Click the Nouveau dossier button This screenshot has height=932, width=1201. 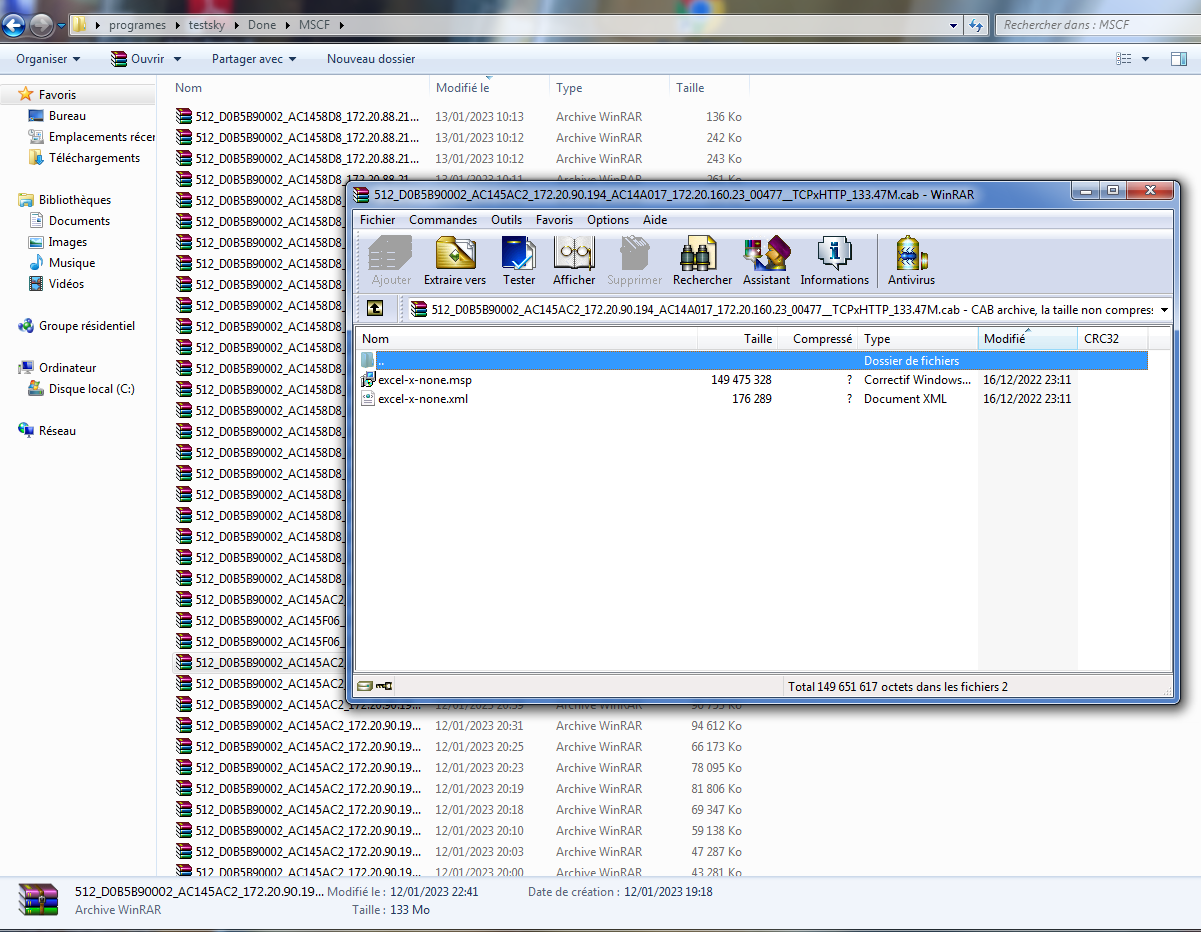(x=371, y=59)
